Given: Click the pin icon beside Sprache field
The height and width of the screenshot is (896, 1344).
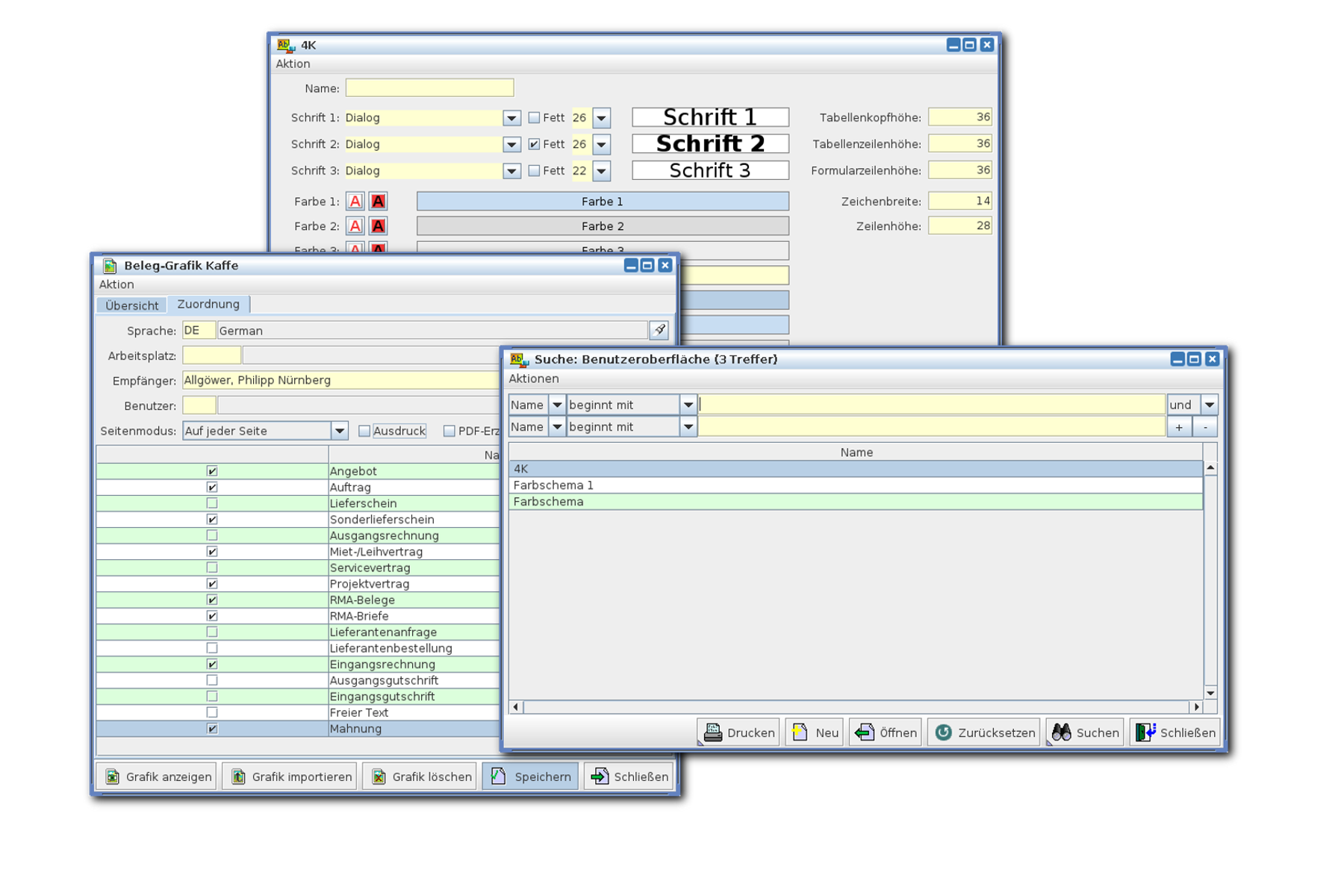Looking at the screenshot, I should 659,330.
